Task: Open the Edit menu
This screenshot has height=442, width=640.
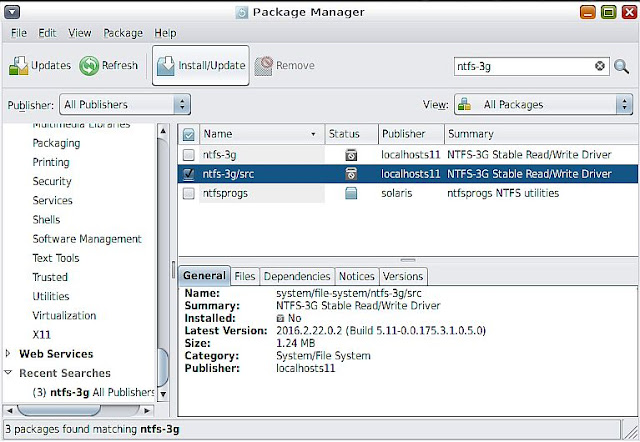Action: [x=47, y=33]
